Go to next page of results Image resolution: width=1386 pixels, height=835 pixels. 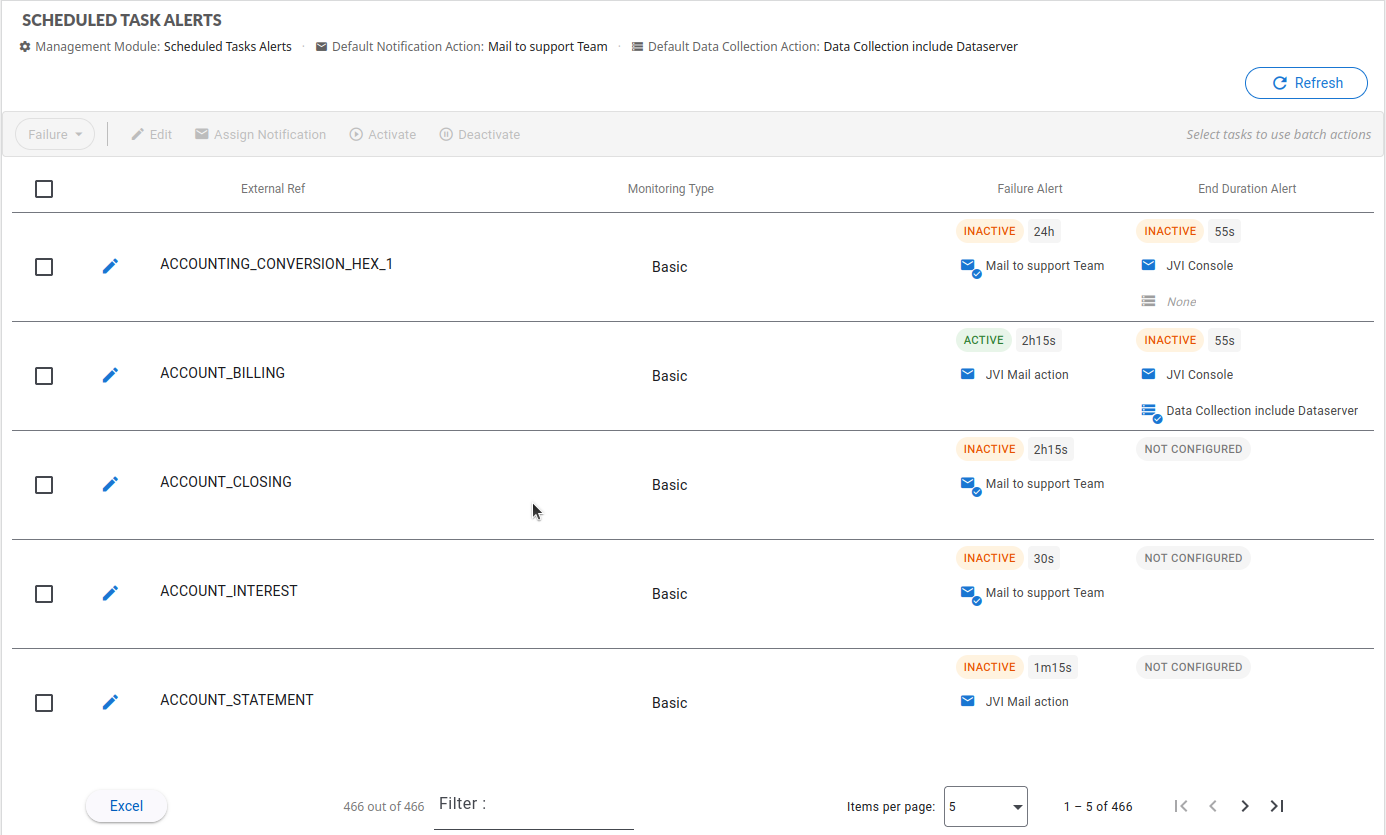point(1244,806)
